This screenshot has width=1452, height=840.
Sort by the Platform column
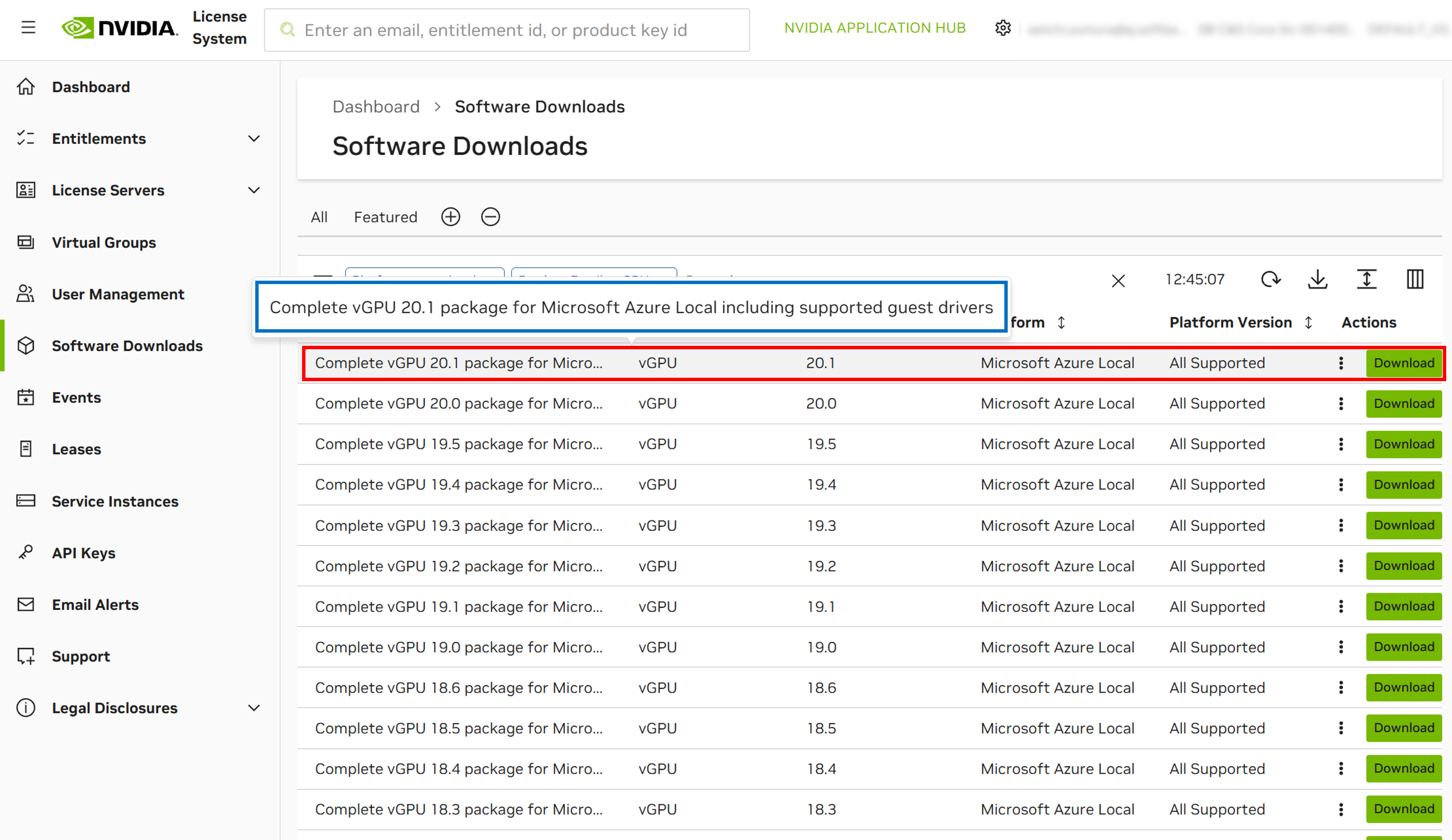click(1061, 323)
